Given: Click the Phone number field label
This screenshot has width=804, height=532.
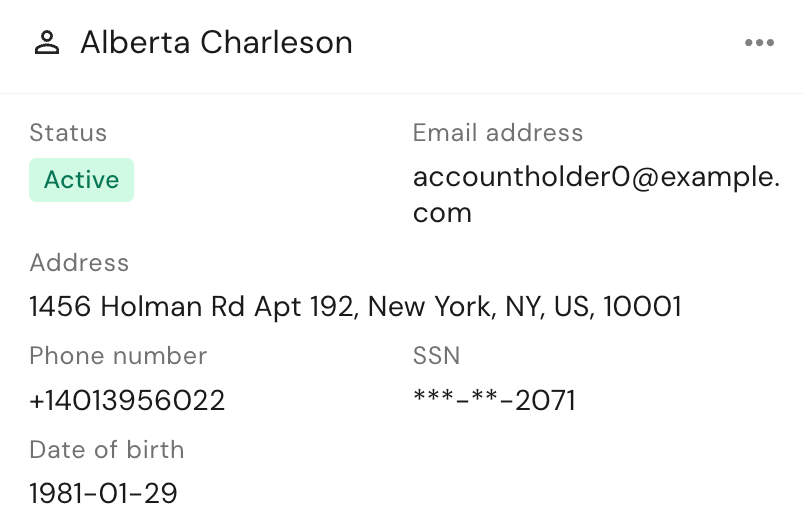Looking at the screenshot, I should tap(118, 356).
